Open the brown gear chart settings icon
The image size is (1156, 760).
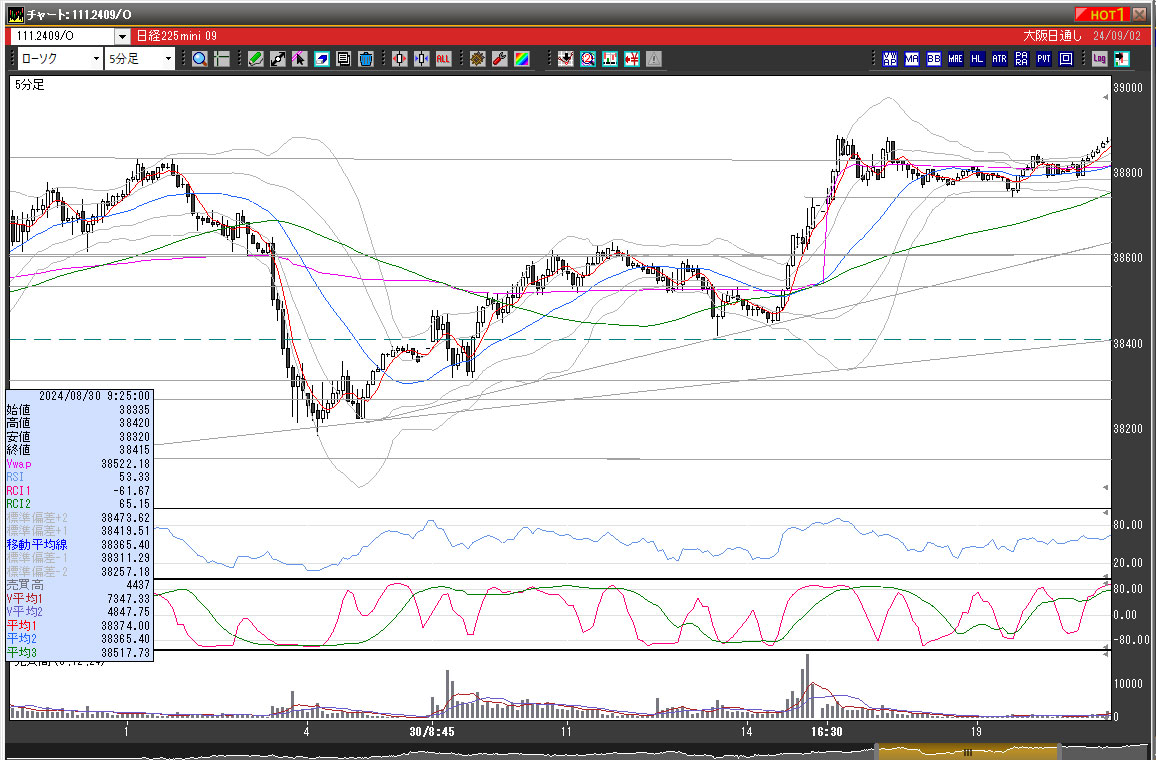[478, 59]
